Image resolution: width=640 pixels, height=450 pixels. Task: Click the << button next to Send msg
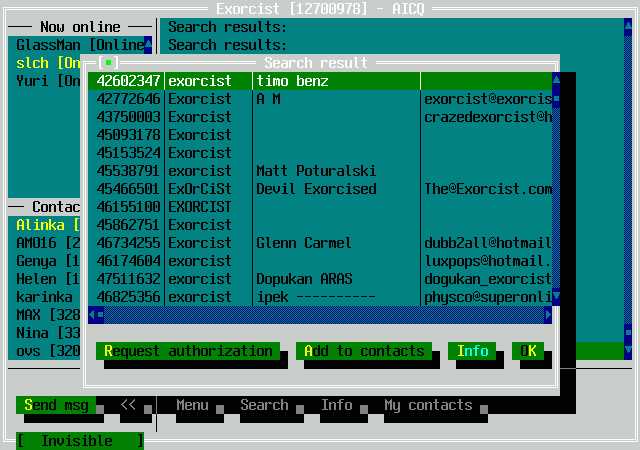(x=128, y=405)
